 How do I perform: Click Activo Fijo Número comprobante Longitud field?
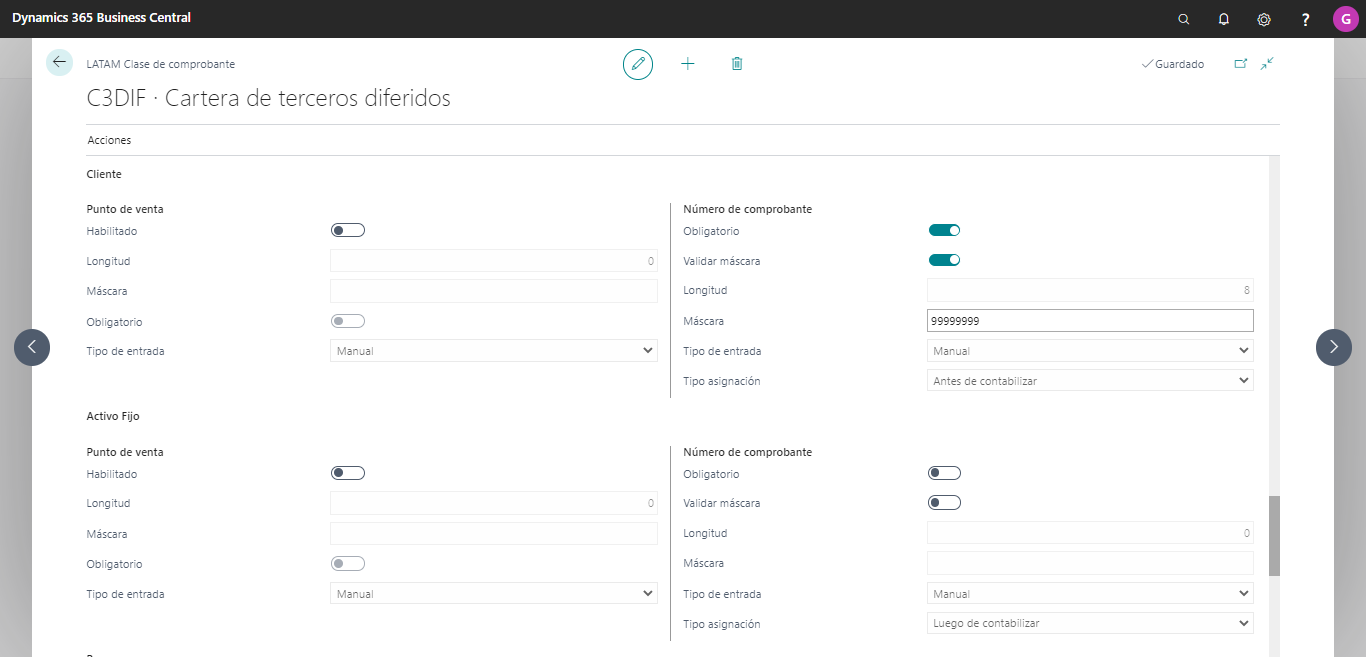[1090, 533]
